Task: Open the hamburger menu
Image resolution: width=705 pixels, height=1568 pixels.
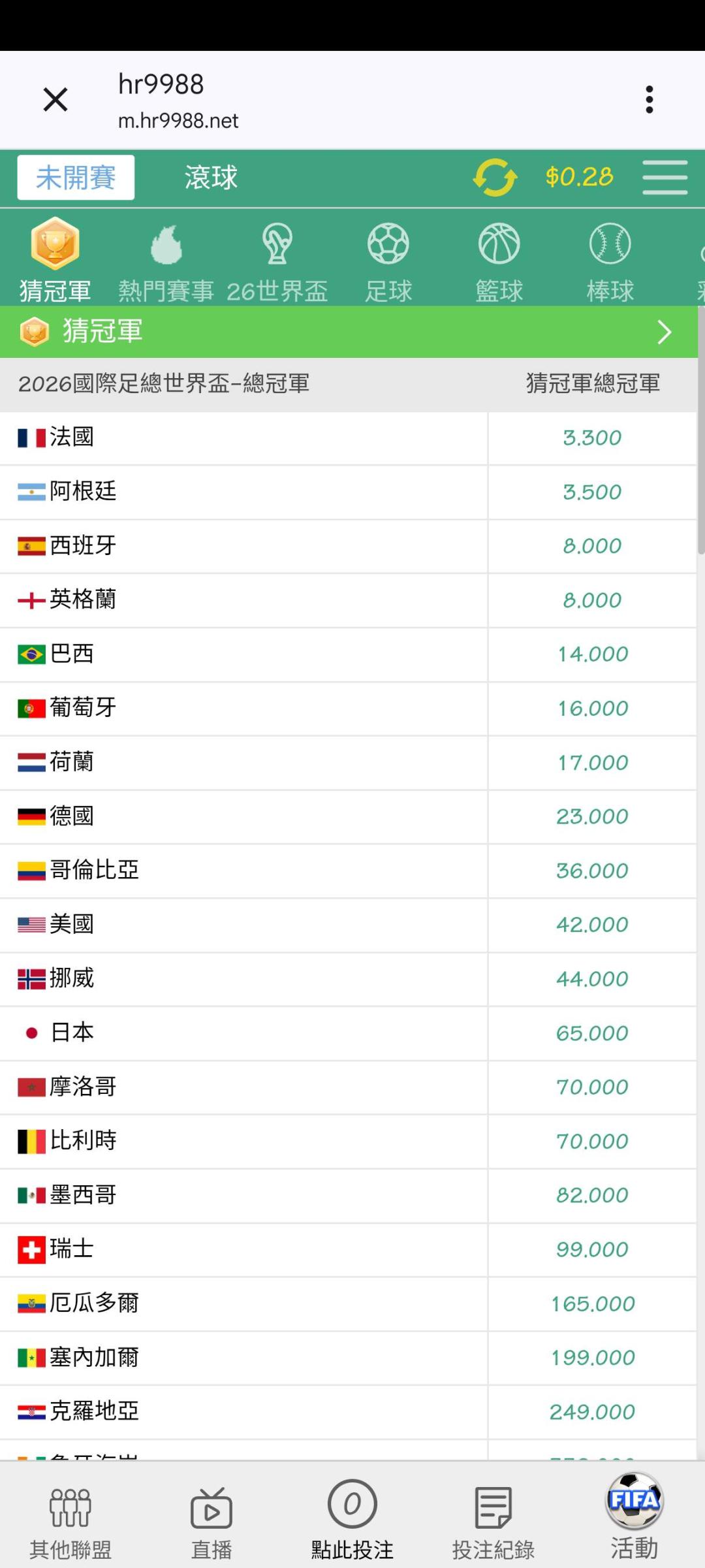Action: pos(665,177)
